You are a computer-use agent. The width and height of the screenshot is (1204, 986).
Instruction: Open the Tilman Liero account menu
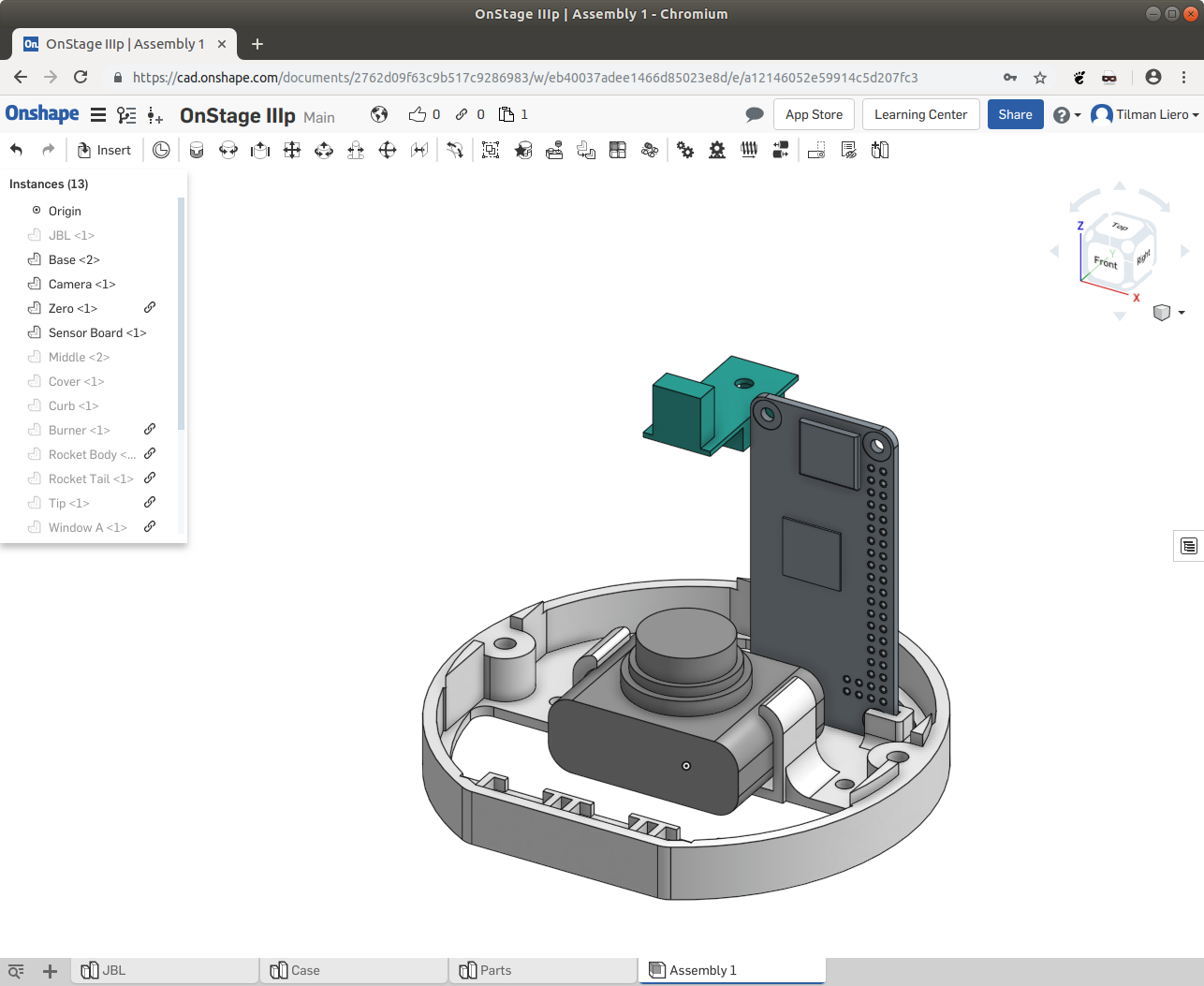pos(1145,114)
